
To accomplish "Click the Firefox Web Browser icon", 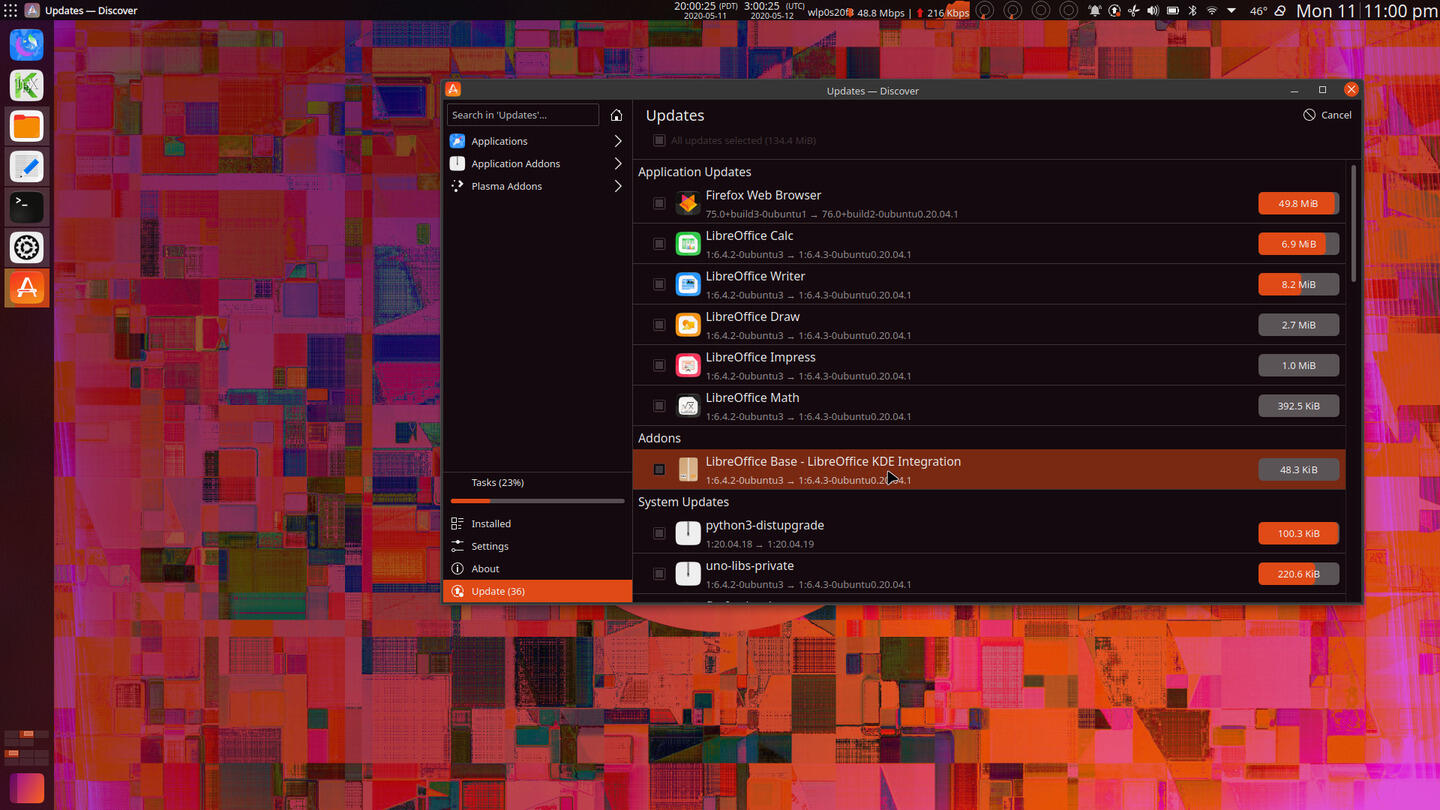I will [688, 203].
